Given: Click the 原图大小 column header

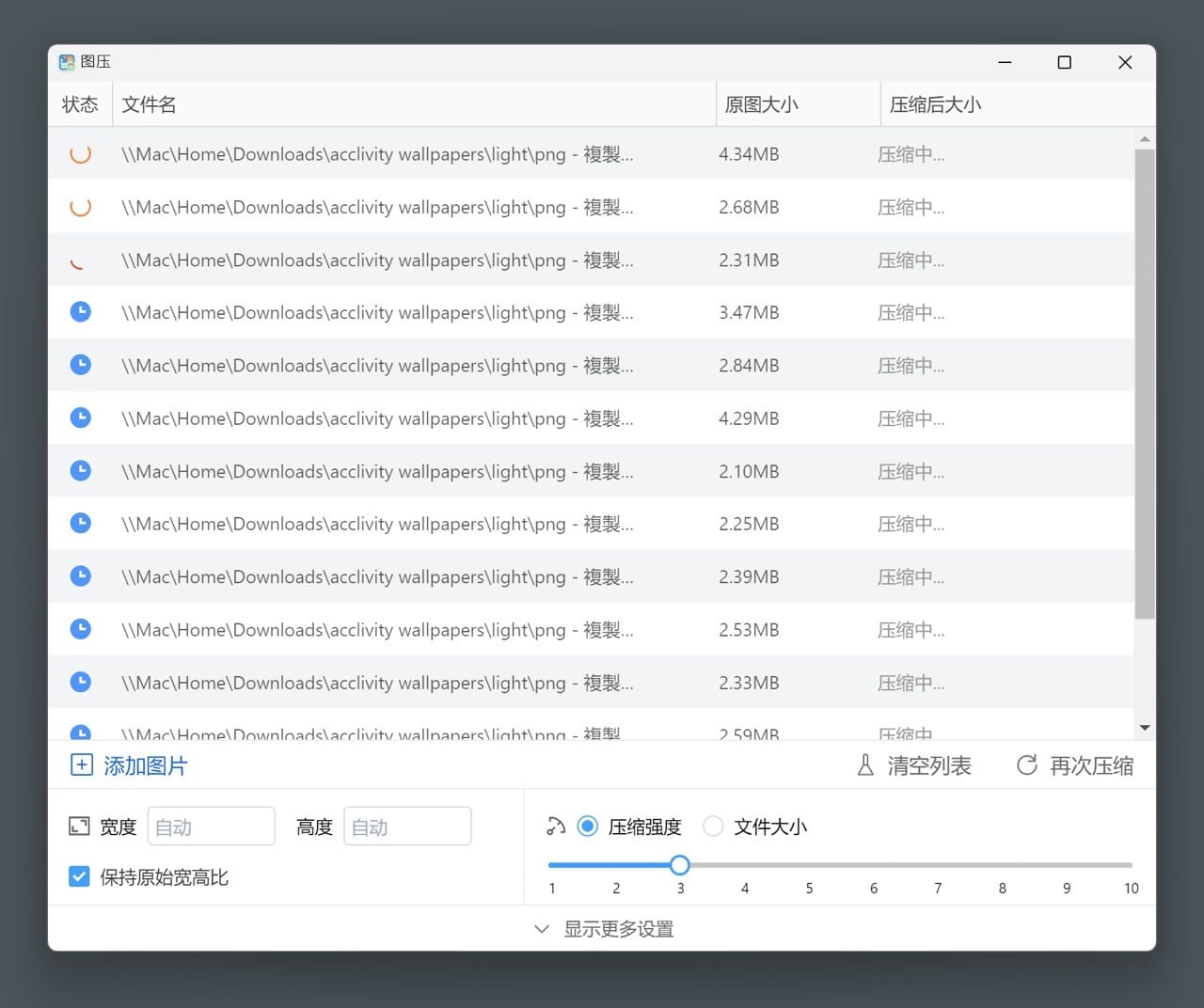Looking at the screenshot, I should 798,104.
